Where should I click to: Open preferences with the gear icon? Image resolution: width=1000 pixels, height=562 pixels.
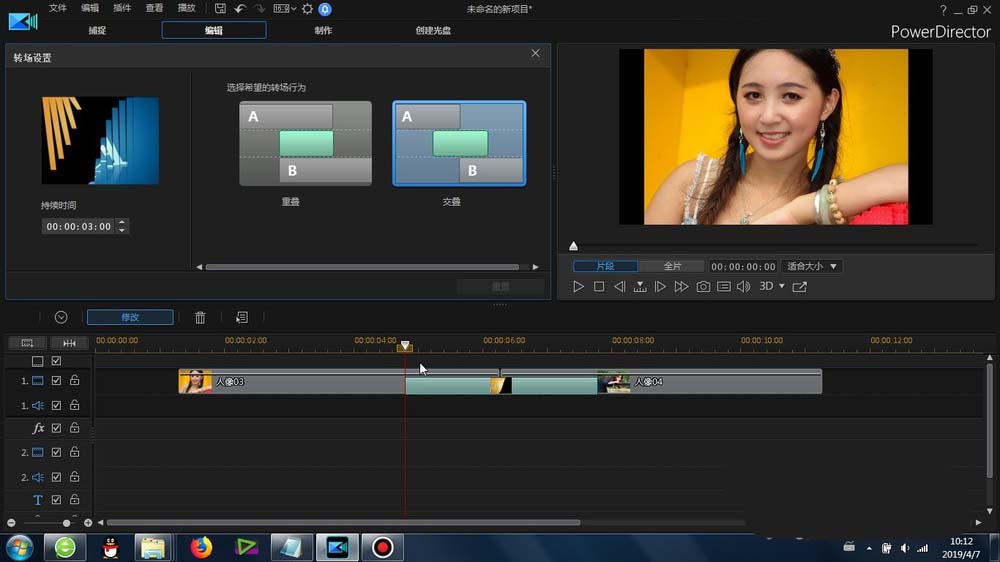coord(307,9)
